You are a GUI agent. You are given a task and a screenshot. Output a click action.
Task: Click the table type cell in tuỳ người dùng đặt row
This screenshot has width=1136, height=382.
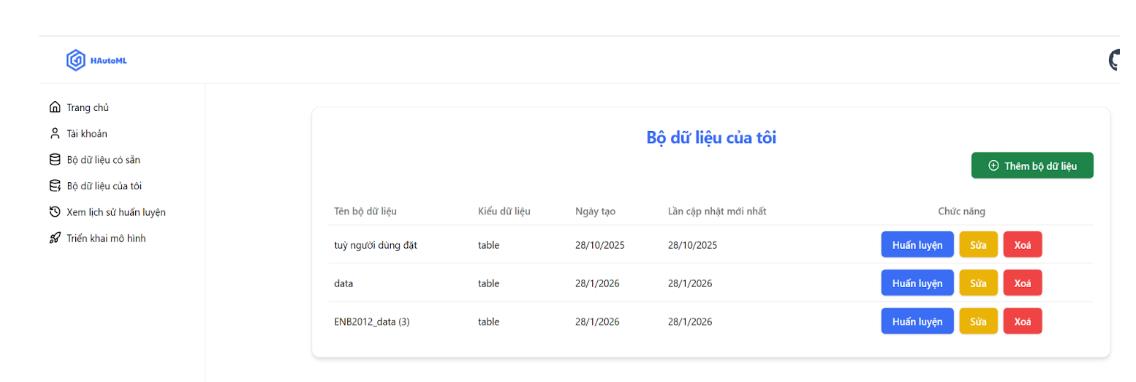coord(488,246)
